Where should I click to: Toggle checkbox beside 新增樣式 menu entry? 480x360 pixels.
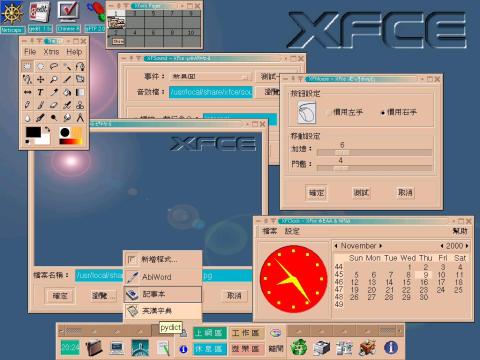click(132, 259)
